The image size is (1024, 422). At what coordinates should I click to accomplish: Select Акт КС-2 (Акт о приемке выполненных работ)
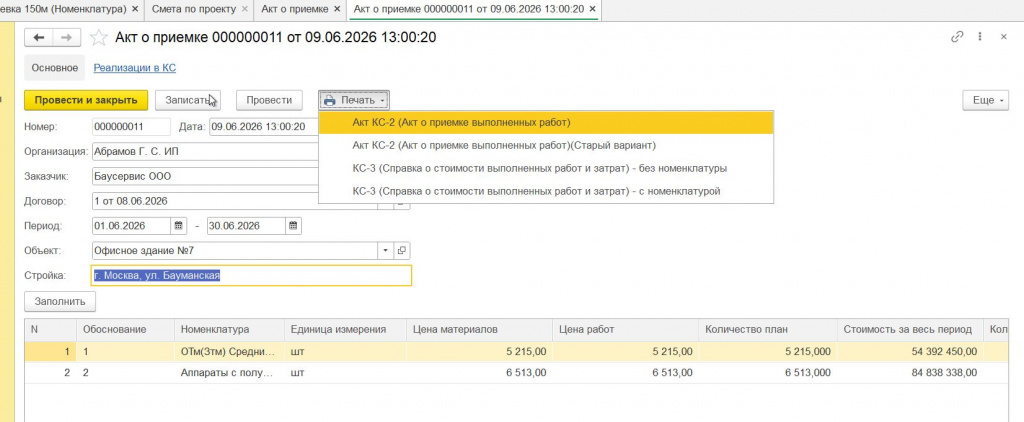pyautogui.click(x=546, y=122)
